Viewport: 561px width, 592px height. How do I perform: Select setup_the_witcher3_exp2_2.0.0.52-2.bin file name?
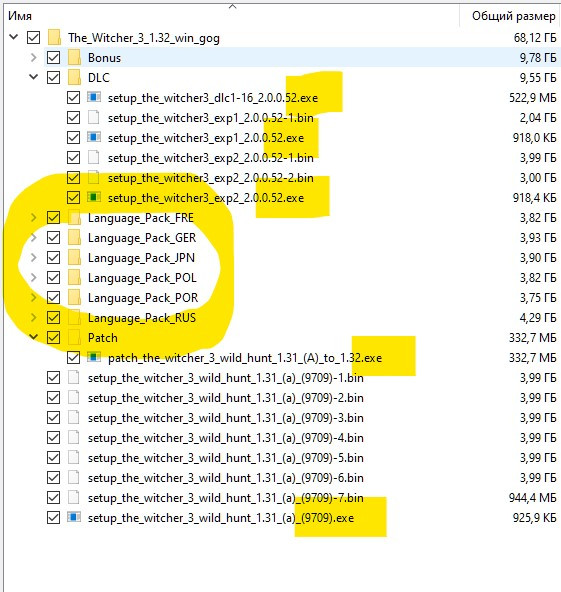coord(211,178)
